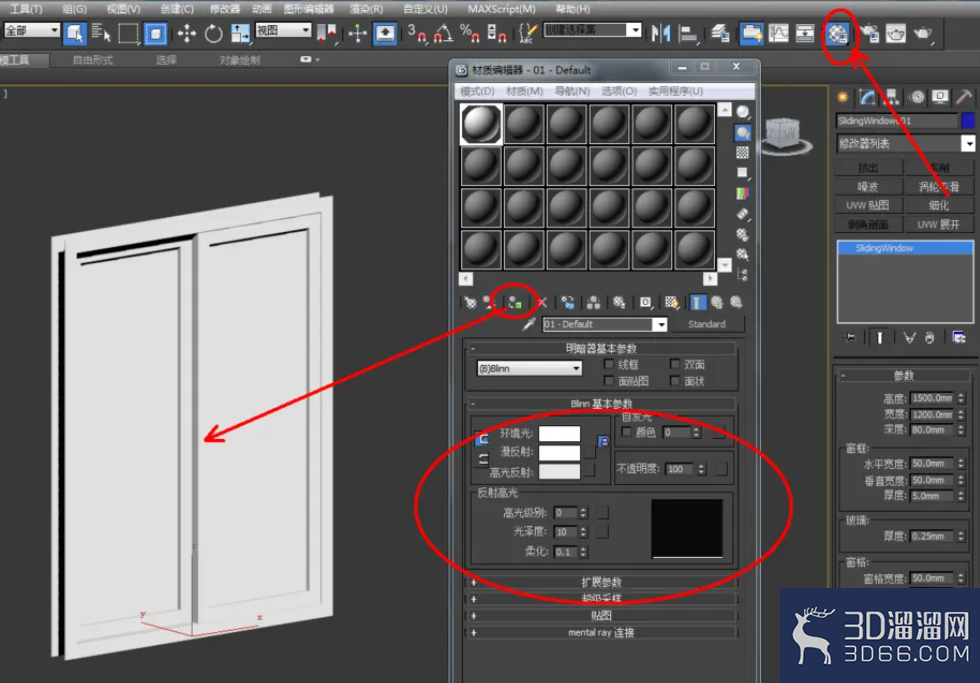
Task: Click the 噪波 modifier button
Action: [868, 187]
